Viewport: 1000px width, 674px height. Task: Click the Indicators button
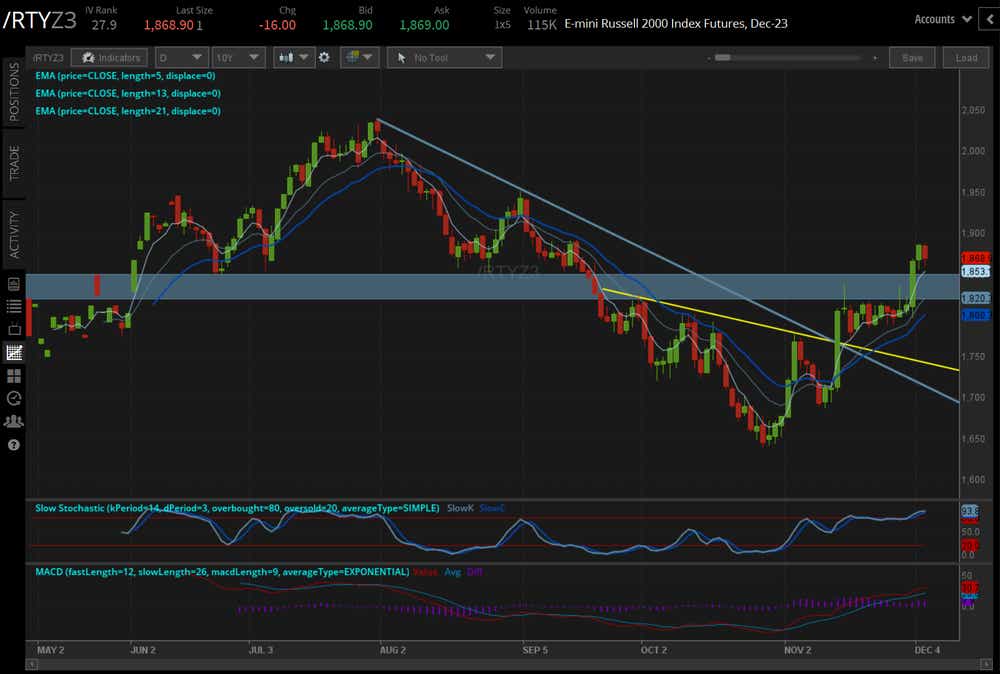click(x=113, y=58)
